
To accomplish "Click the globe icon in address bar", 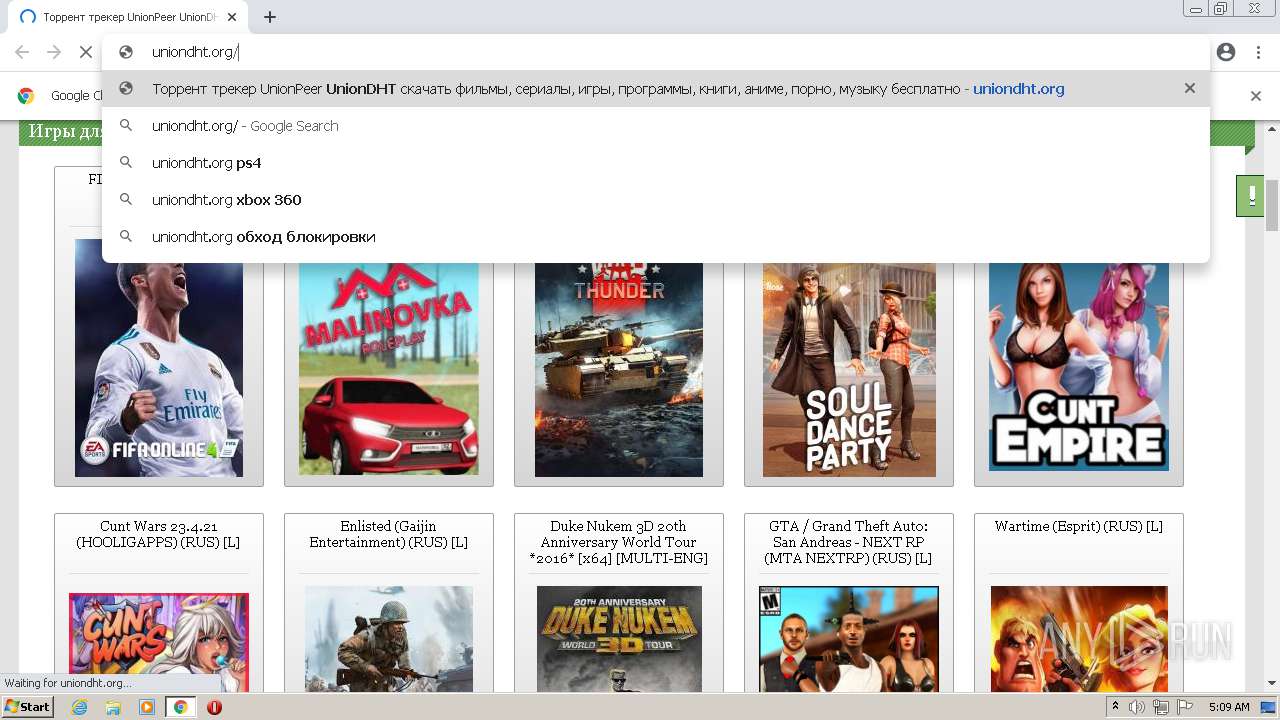I will coord(126,52).
